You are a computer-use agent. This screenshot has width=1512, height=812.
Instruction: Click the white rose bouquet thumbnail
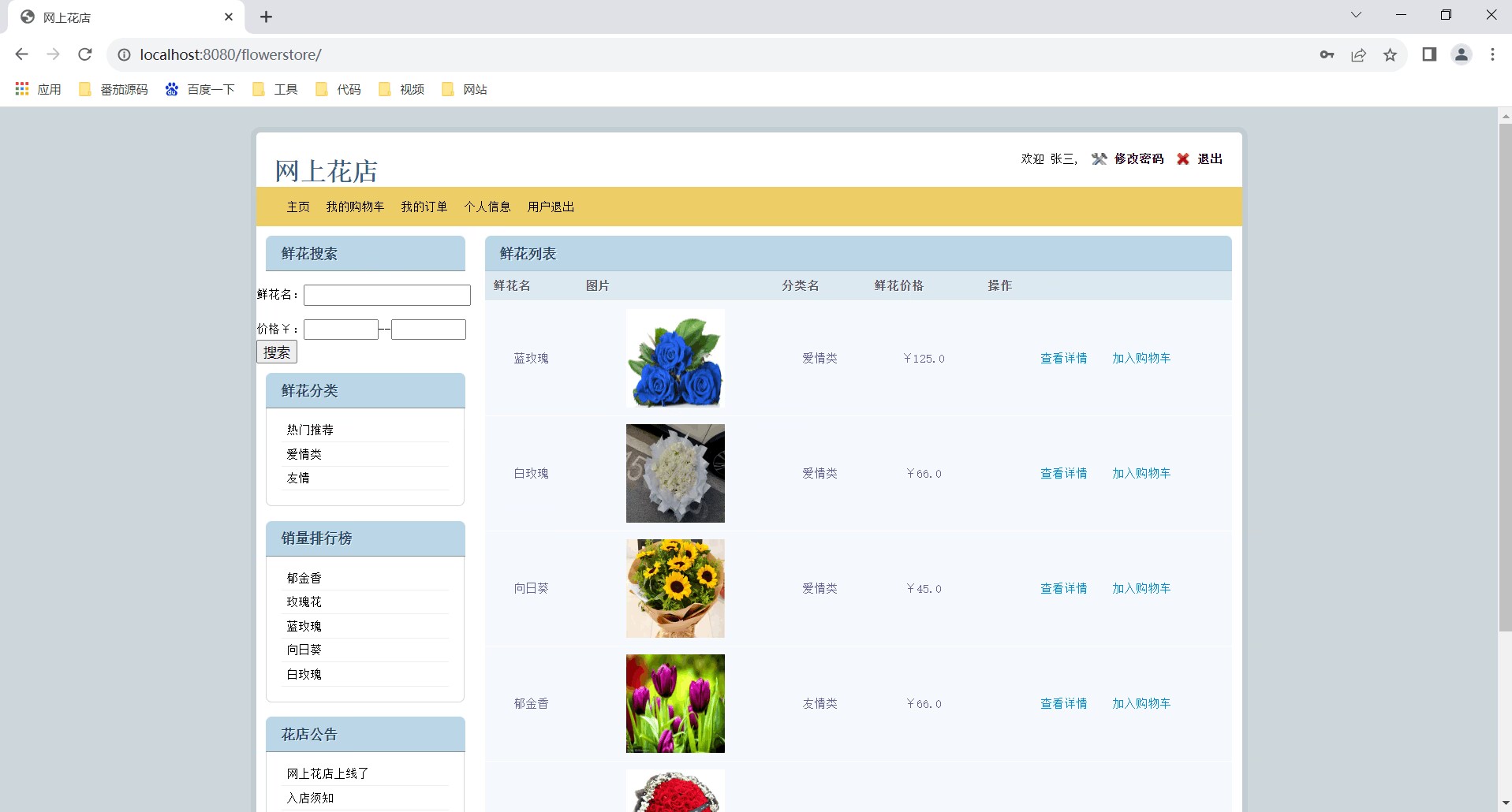(675, 473)
